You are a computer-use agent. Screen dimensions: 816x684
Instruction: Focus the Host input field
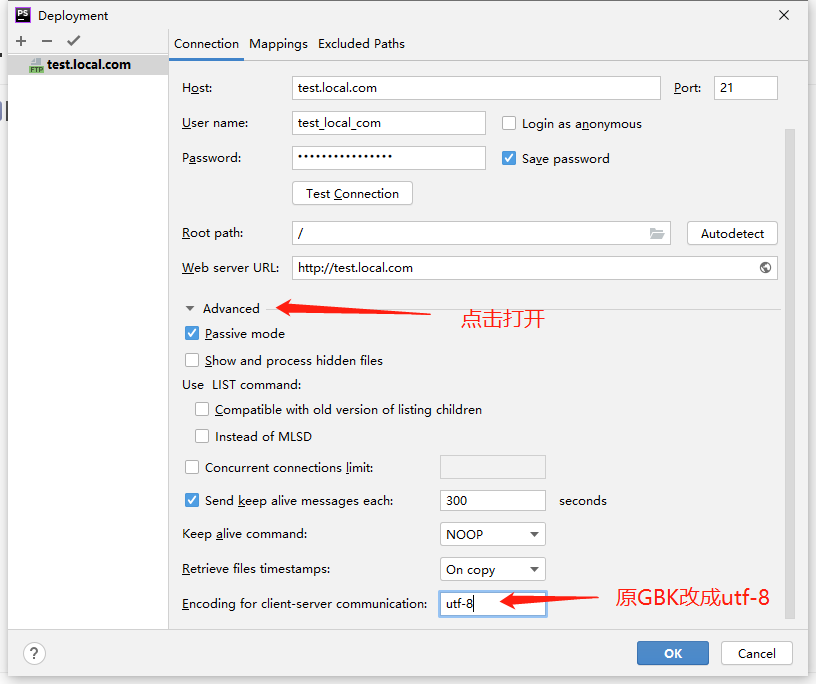(476, 88)
